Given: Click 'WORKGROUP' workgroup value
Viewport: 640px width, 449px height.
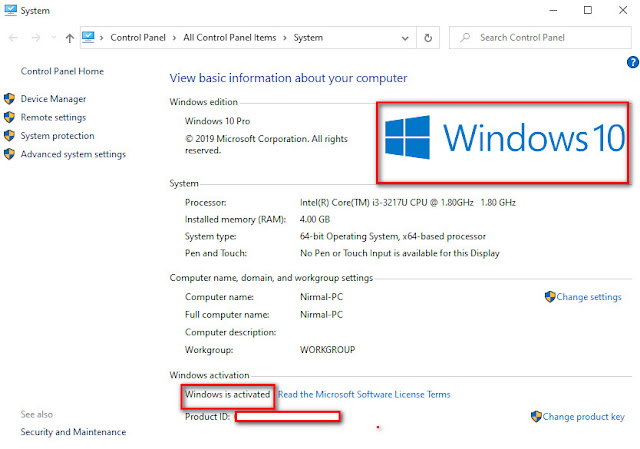Looking at the screenshot, I should [x=328, y=350].
